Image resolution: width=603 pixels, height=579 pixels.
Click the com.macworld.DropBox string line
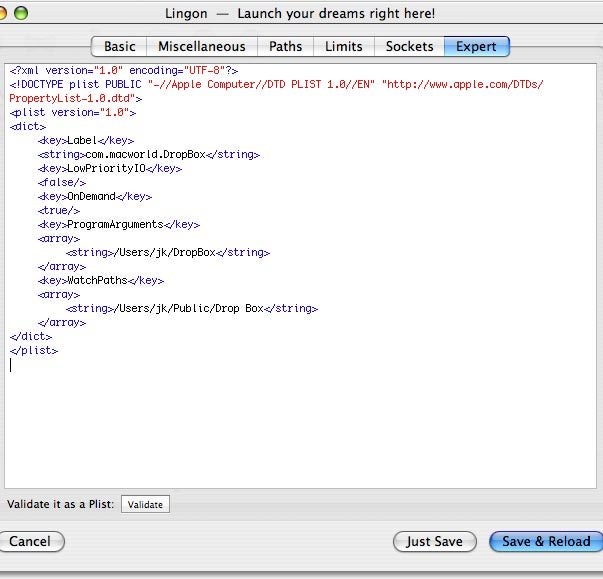149,155
